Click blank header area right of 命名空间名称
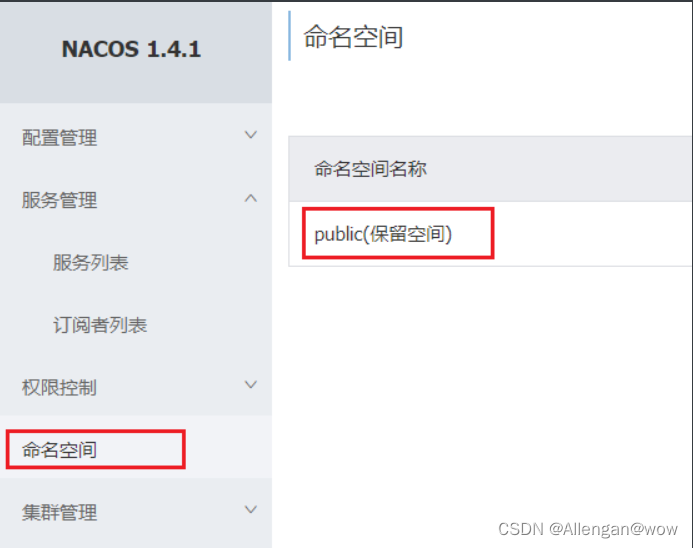Viewport: 693px width, 548px height. (559, 169)
